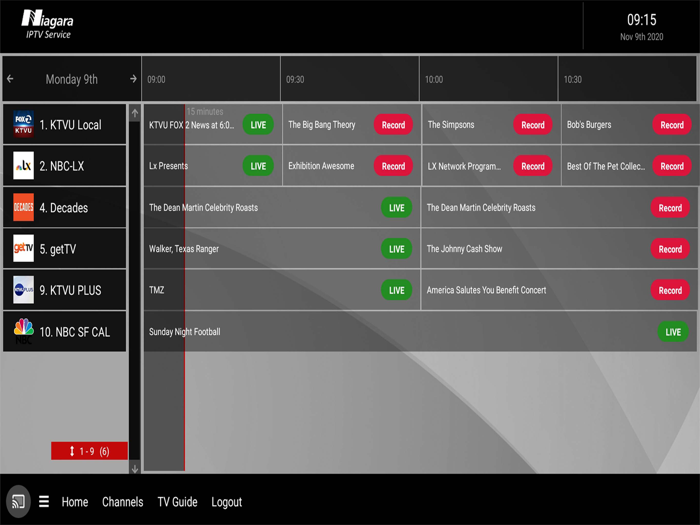700x525 pixels.
Task: Click the Niagara IPTV Service logo
Action: tap(48, 25)
